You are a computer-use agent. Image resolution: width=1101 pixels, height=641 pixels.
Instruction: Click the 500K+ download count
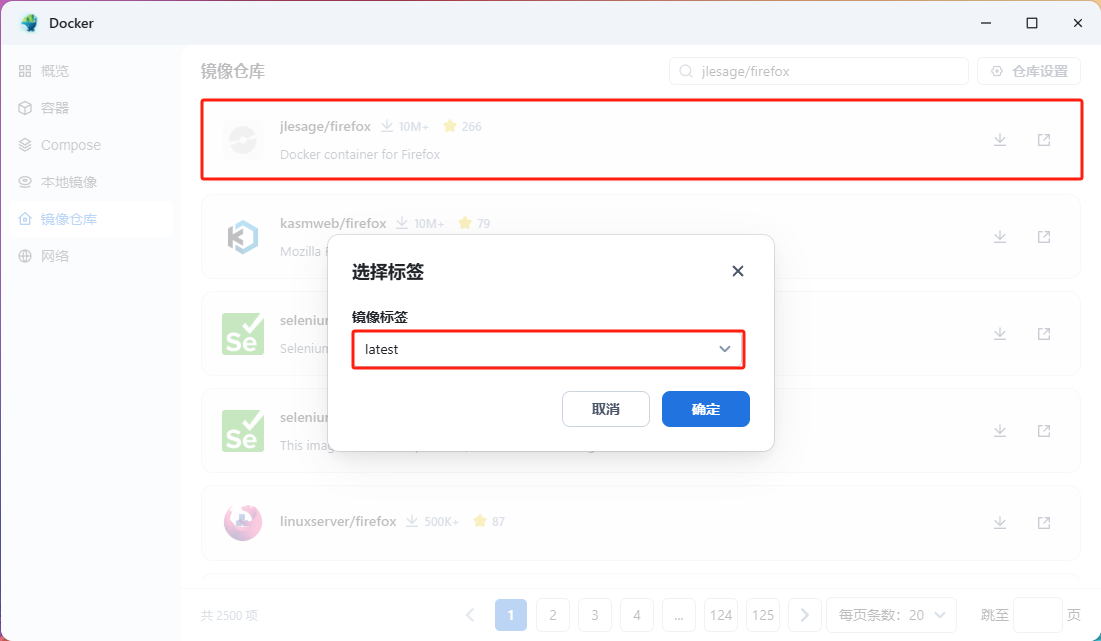(x=442, y=522)
